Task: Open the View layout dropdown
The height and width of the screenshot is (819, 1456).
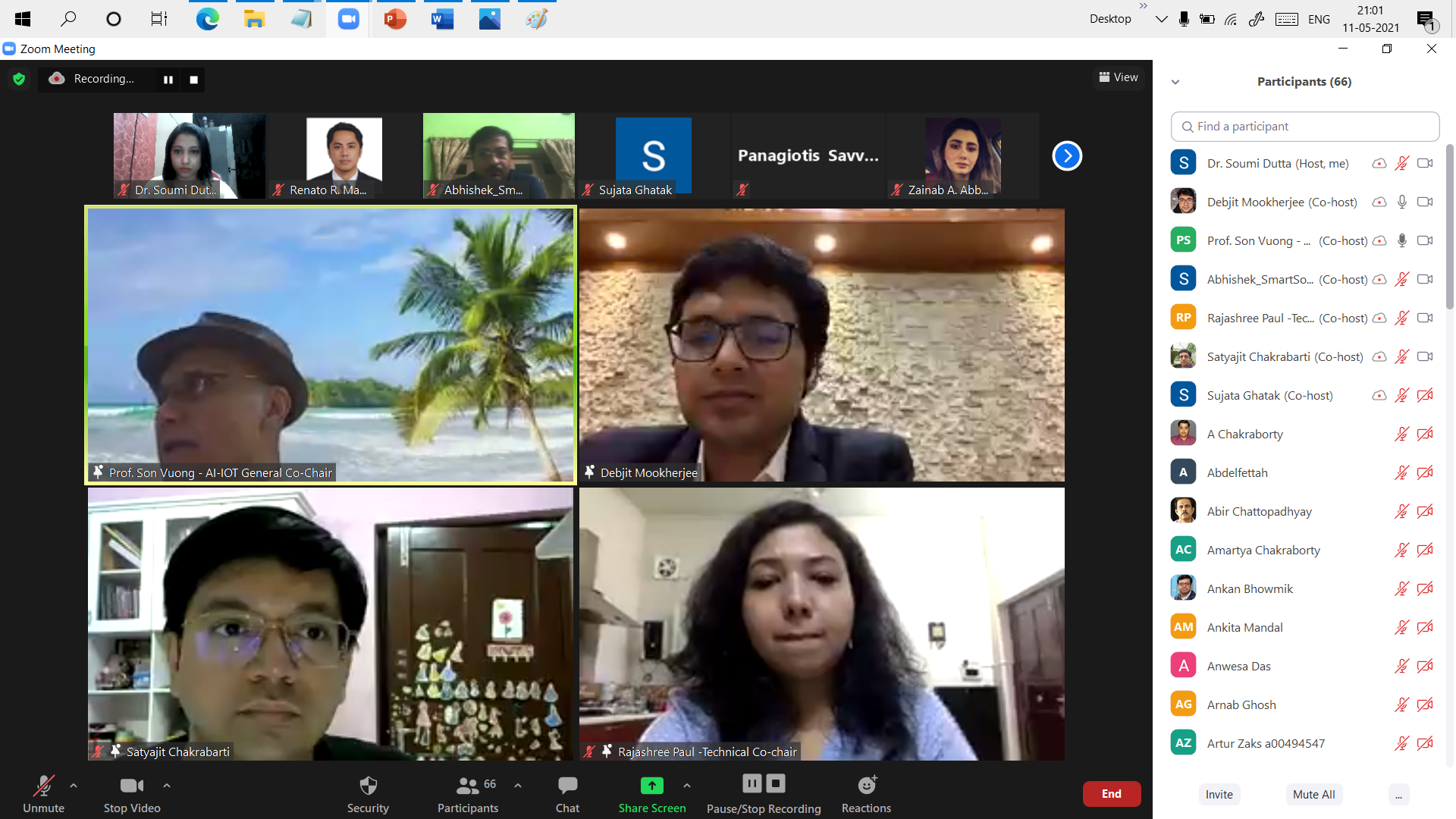Action: pos(1119,77)
